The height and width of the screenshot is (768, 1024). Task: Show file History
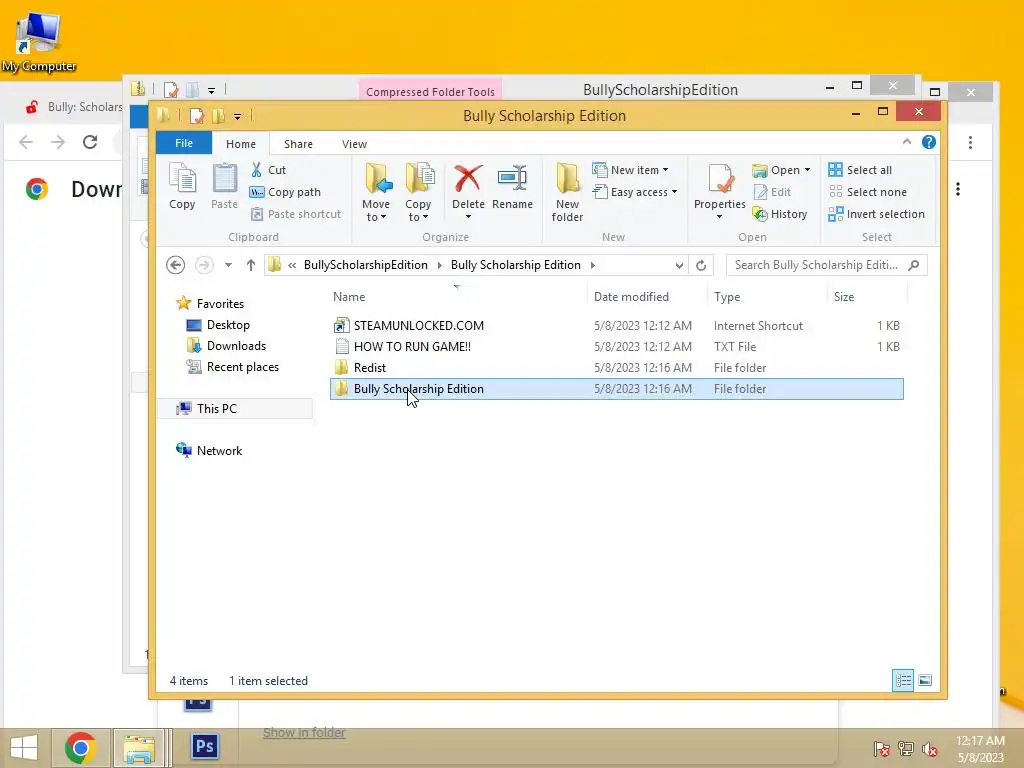[x=780, y=214]
